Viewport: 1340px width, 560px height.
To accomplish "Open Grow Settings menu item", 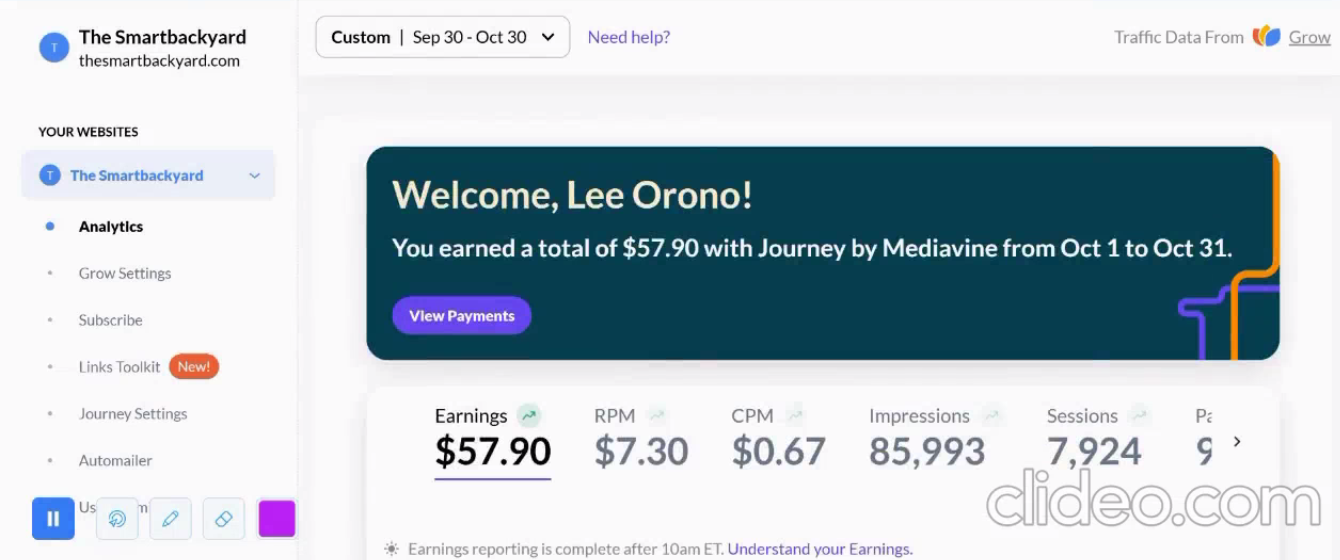I will click(x=125, y=273).
